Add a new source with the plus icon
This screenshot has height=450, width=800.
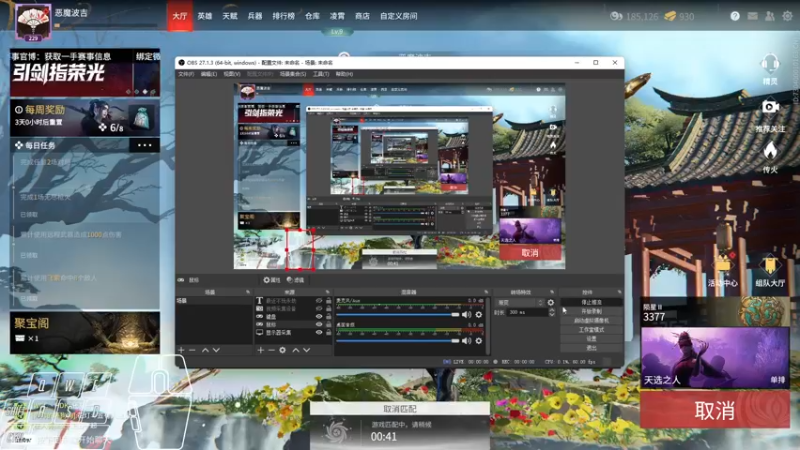tap(261, 350)
